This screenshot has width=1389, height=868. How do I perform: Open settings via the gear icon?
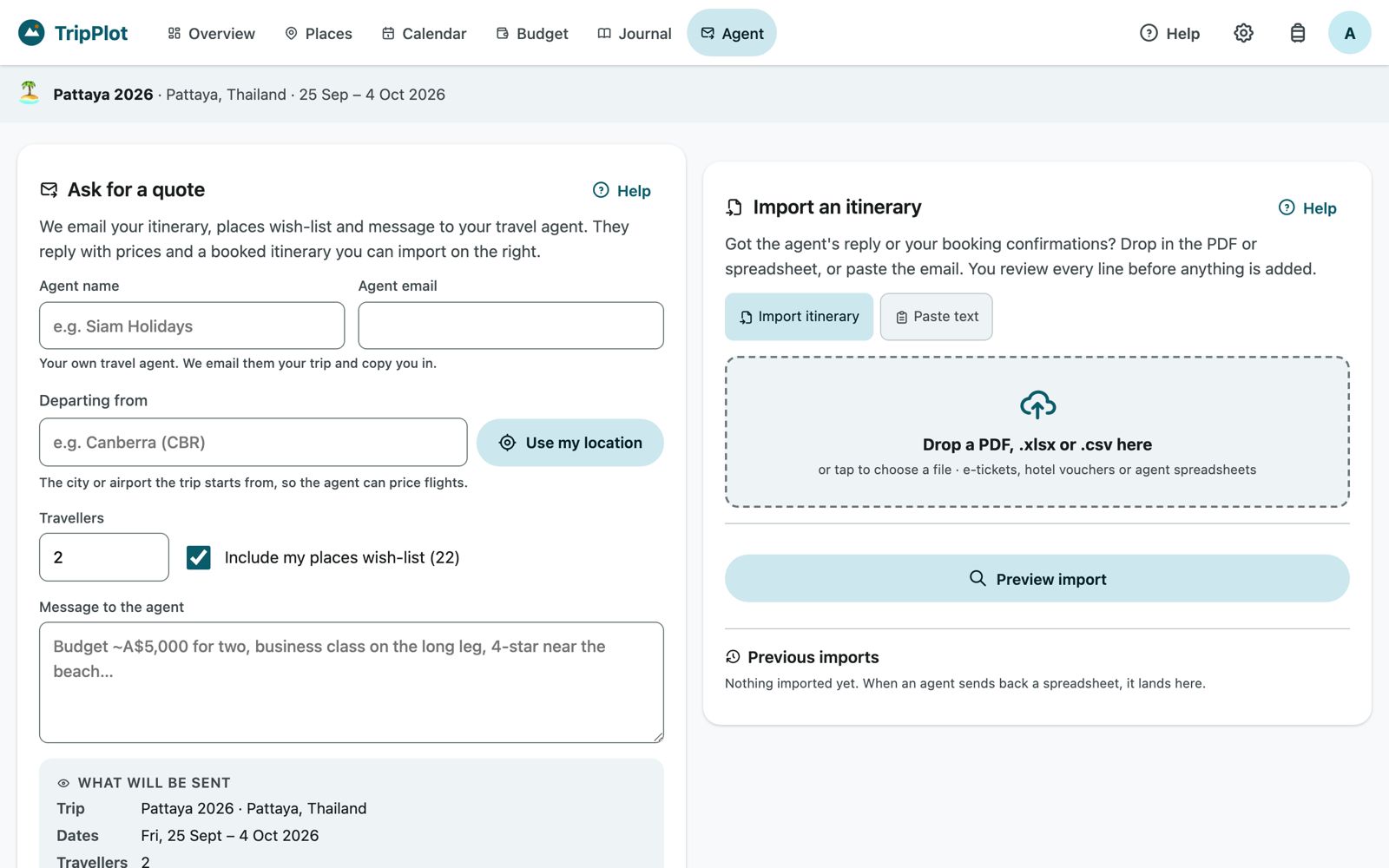tap(1243, 33)
